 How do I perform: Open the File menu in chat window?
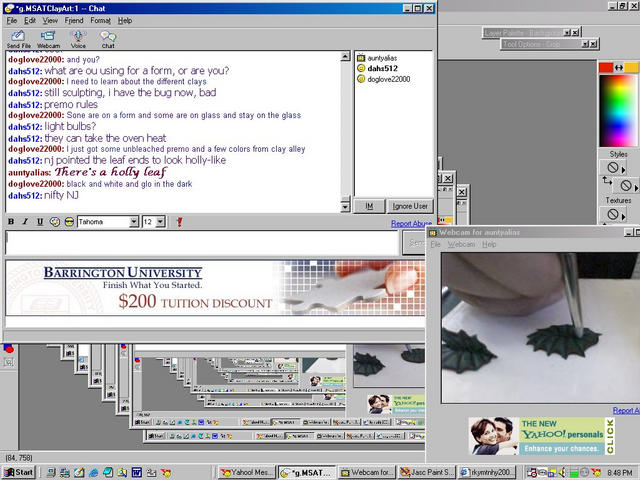click(12, 20)
